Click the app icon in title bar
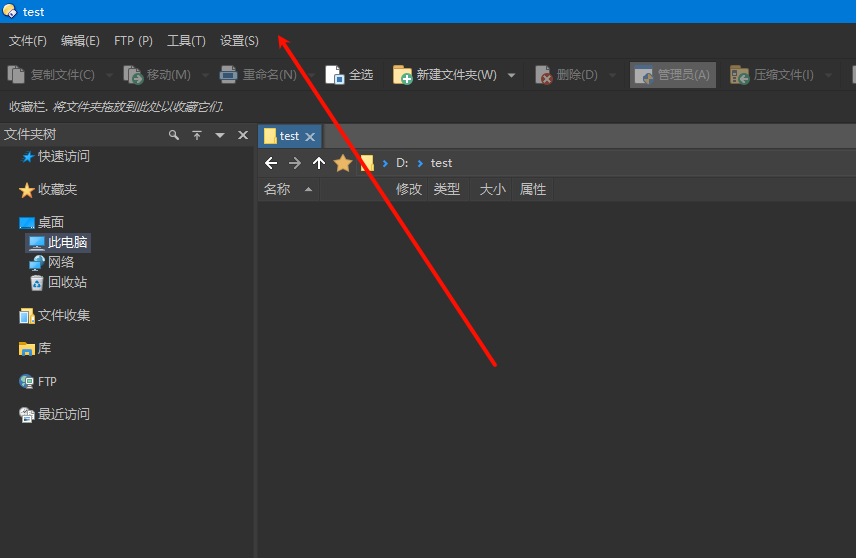This screenshot has width=856, height=558. (10, 11)
